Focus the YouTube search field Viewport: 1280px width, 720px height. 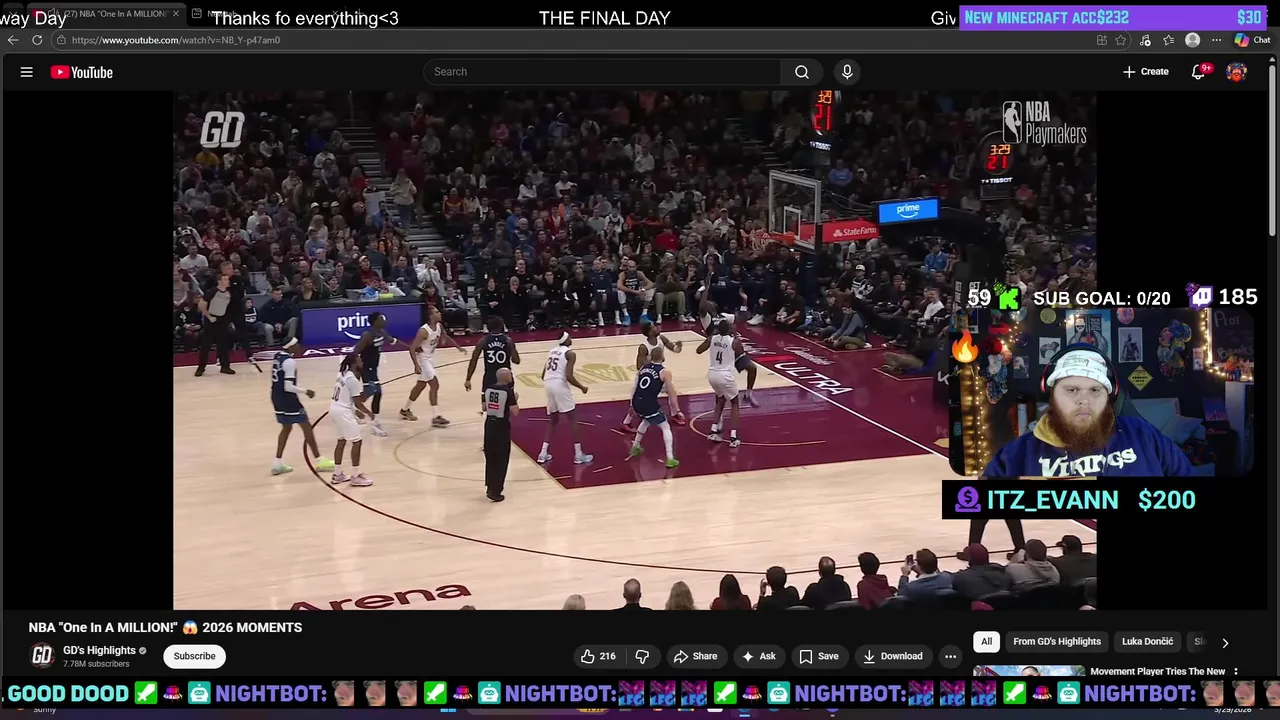coord(602,72)
